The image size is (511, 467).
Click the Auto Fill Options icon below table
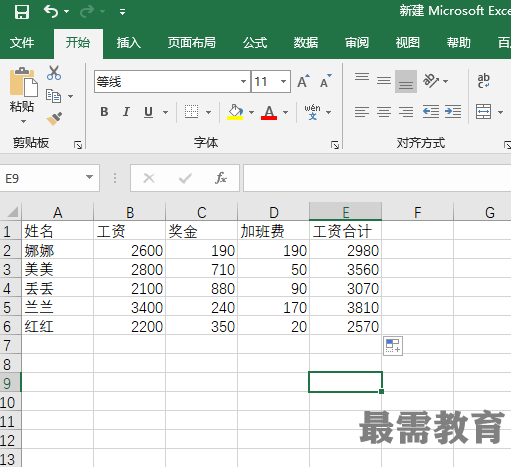tap(393, 346)
